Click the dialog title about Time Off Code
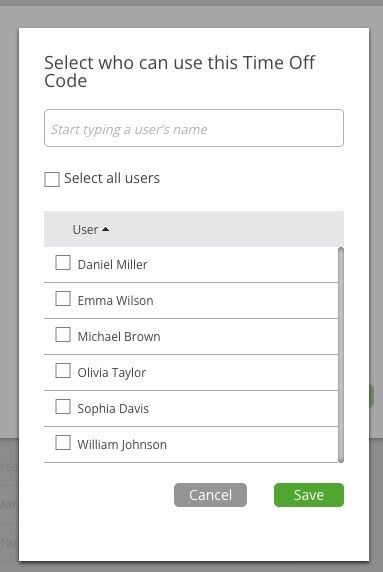Screen dimensions: 383x572 pyautogui.click(x=179, y=72)
